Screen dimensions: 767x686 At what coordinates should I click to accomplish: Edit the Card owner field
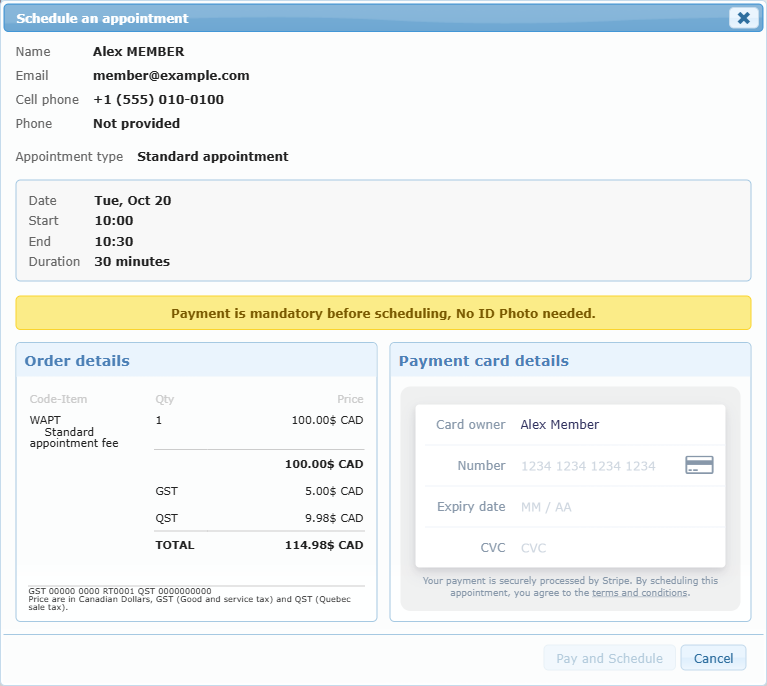tap(620, 425)
